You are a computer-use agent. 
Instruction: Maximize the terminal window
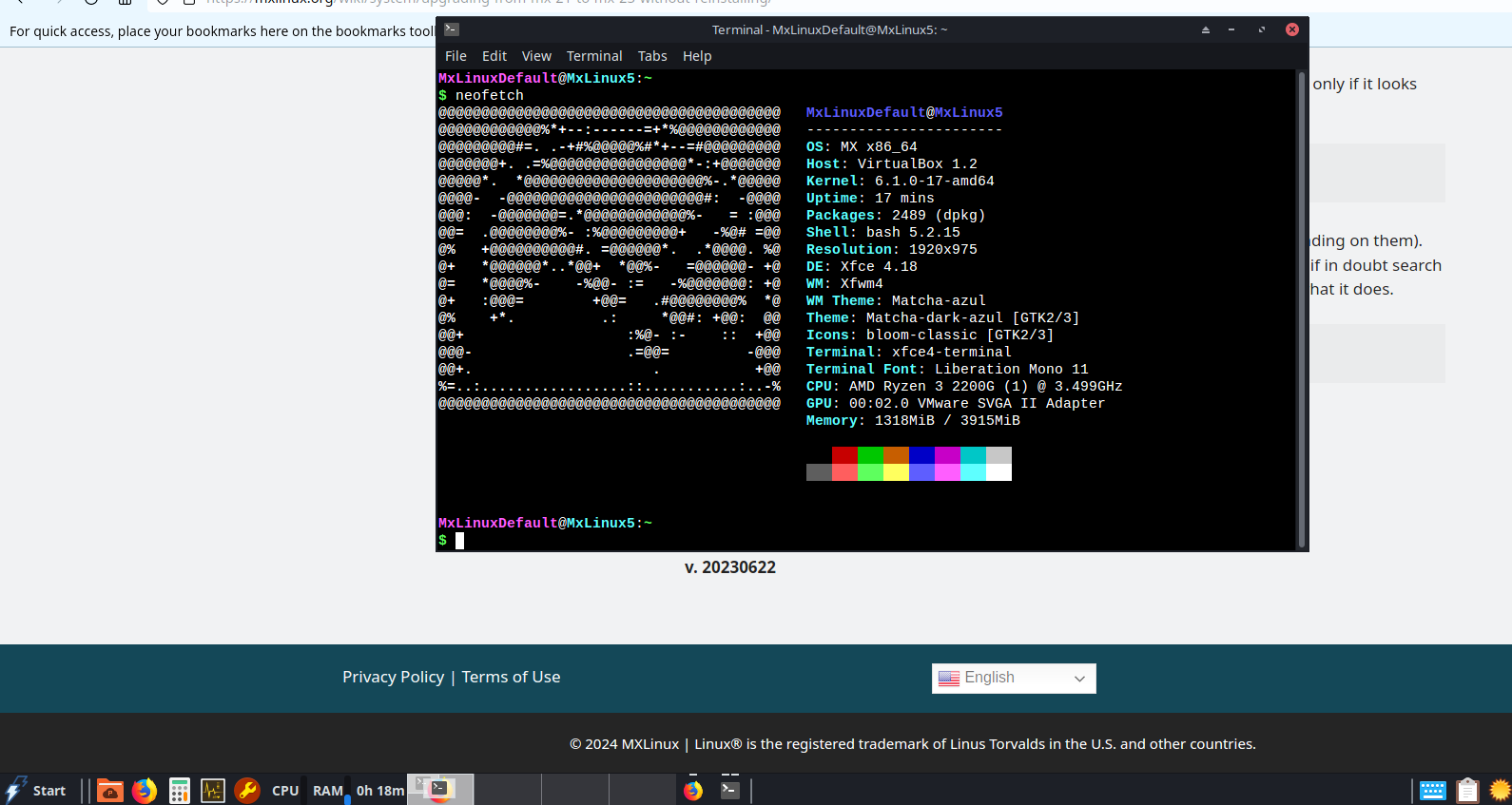pyautogui.click(x=1262, y=29)
